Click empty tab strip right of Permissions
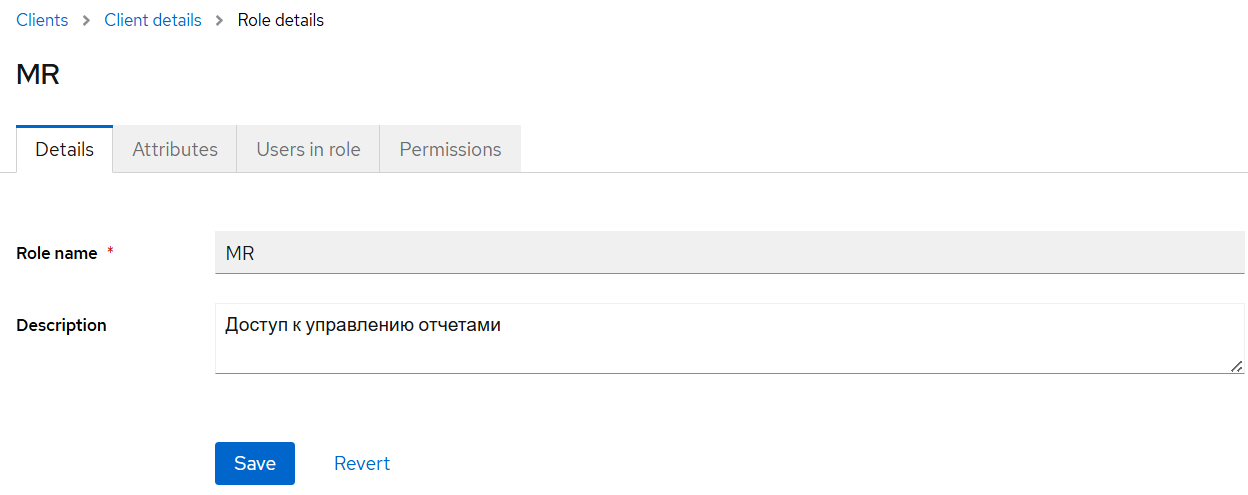The image size is (1248, 495). [x=880, y=149]
